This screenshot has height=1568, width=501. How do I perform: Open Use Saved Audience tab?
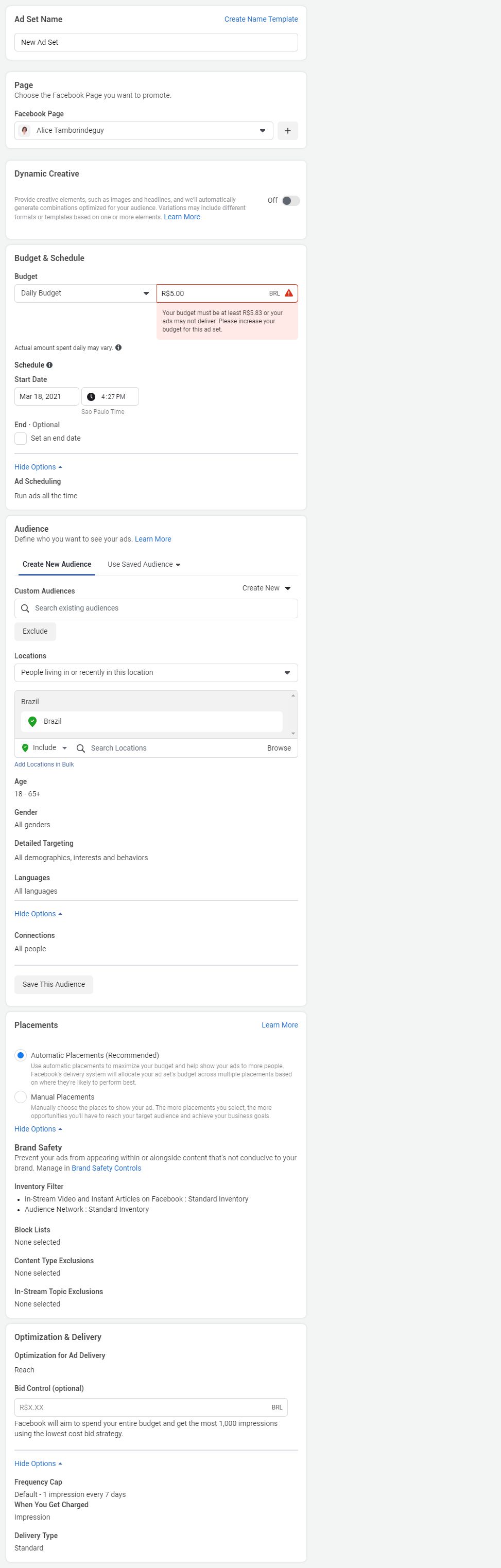coord(144,564)
